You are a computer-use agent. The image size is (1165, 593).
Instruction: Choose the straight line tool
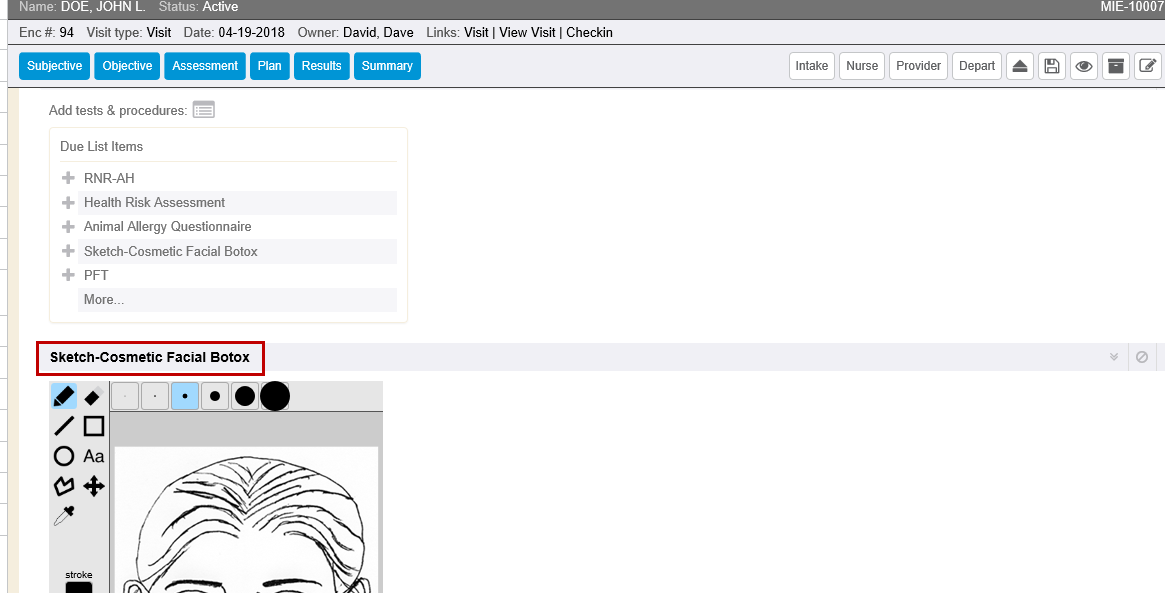tap(64, 426)
